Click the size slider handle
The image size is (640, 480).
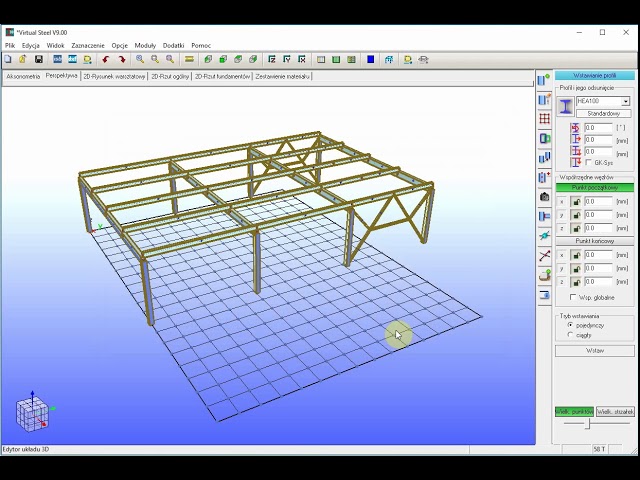coord(588,424)
